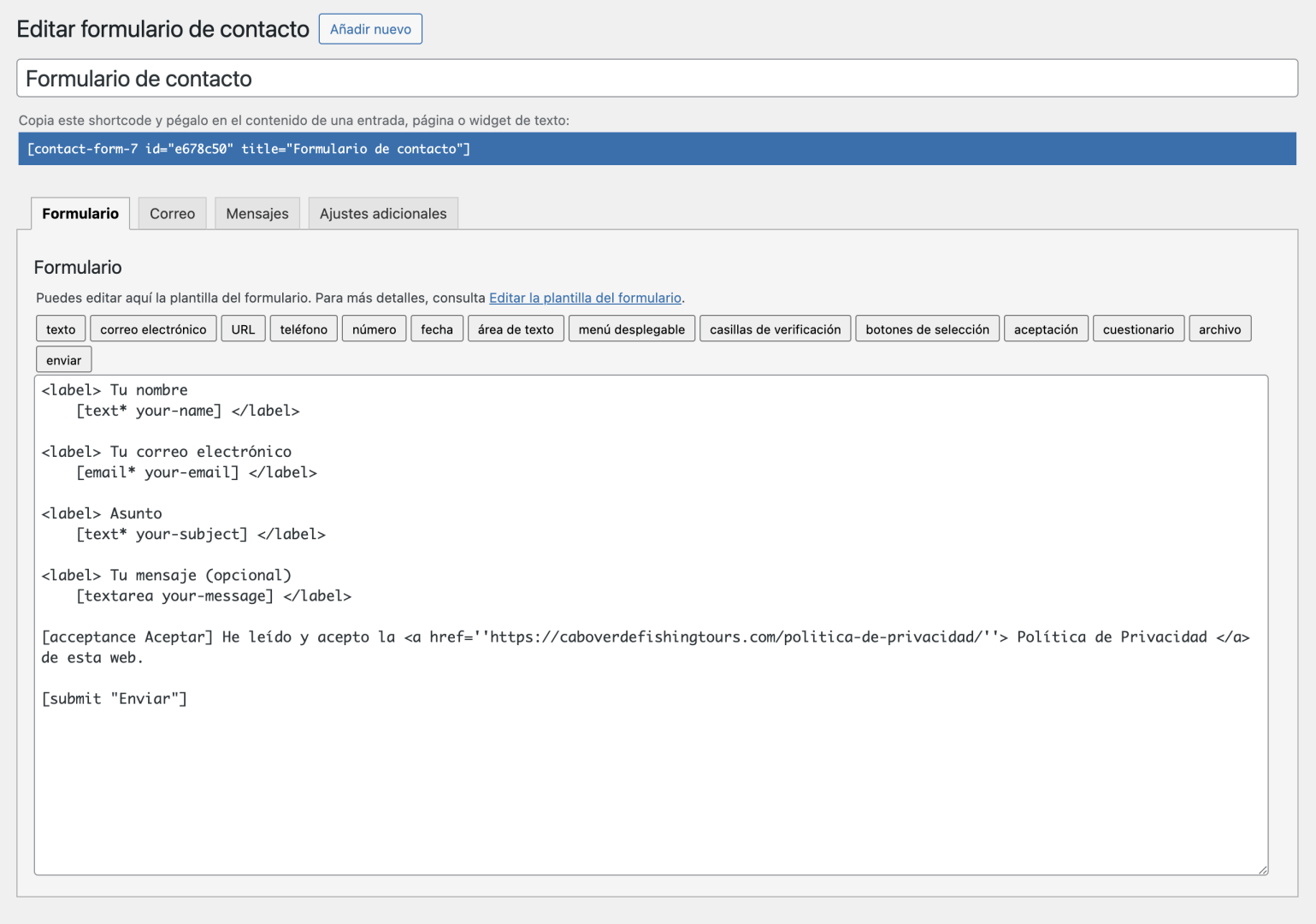The image size is (1316, 924).
Task: Insert a menú desplegable tag
Action: pyautogui.click(x=632, y=329)
